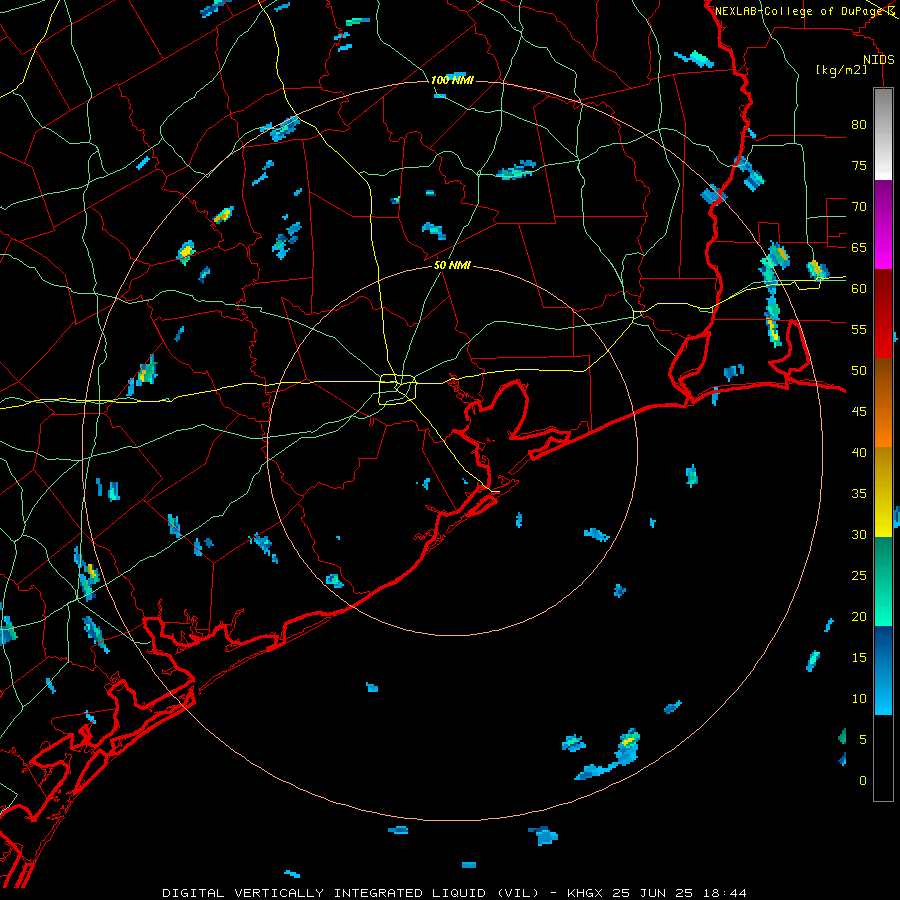
Task: Select the 15 value on the scale
Action: pos(859,657)
